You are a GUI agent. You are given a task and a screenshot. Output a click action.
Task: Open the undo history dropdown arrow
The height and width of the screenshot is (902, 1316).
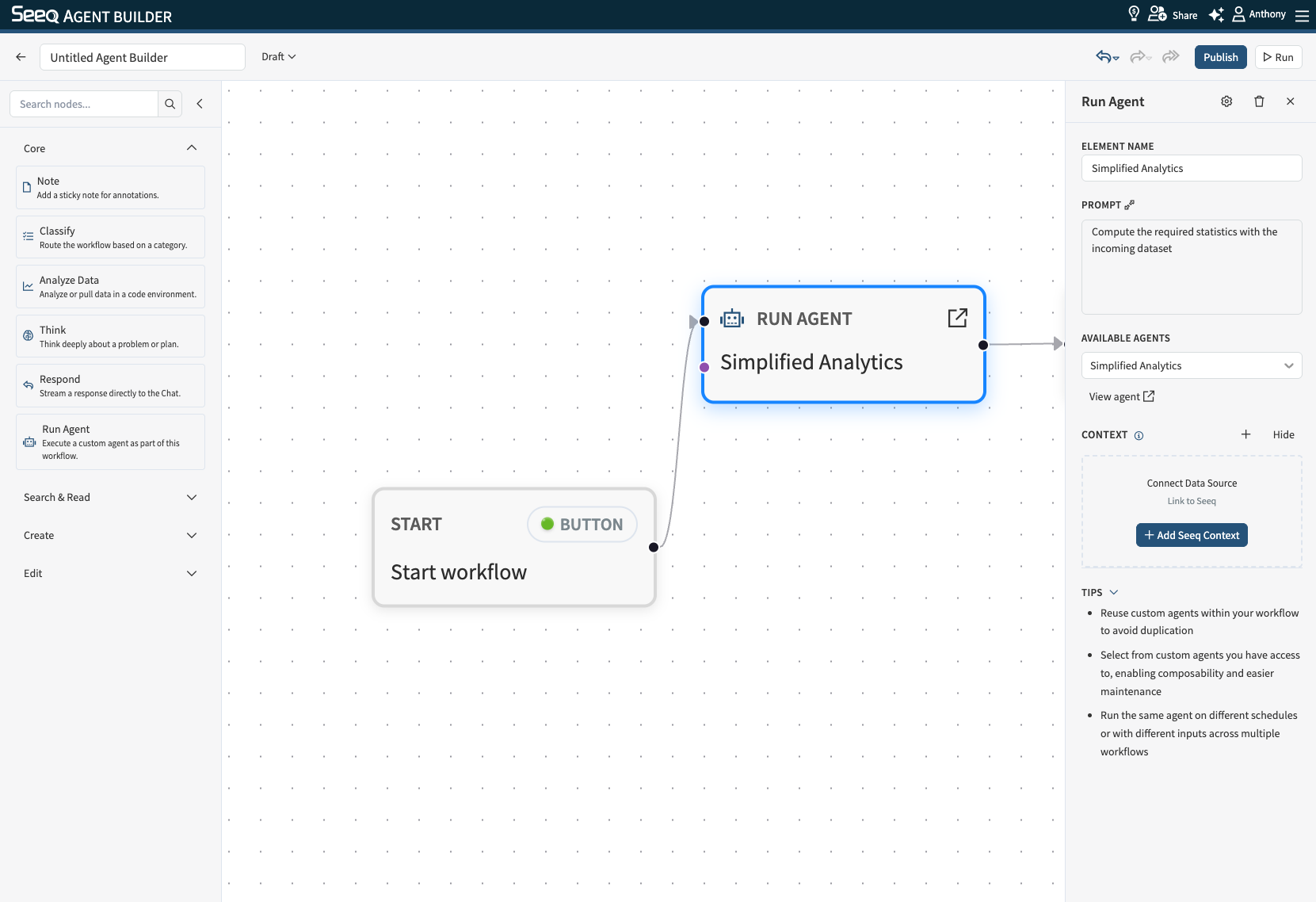(x=1116, y=58)
